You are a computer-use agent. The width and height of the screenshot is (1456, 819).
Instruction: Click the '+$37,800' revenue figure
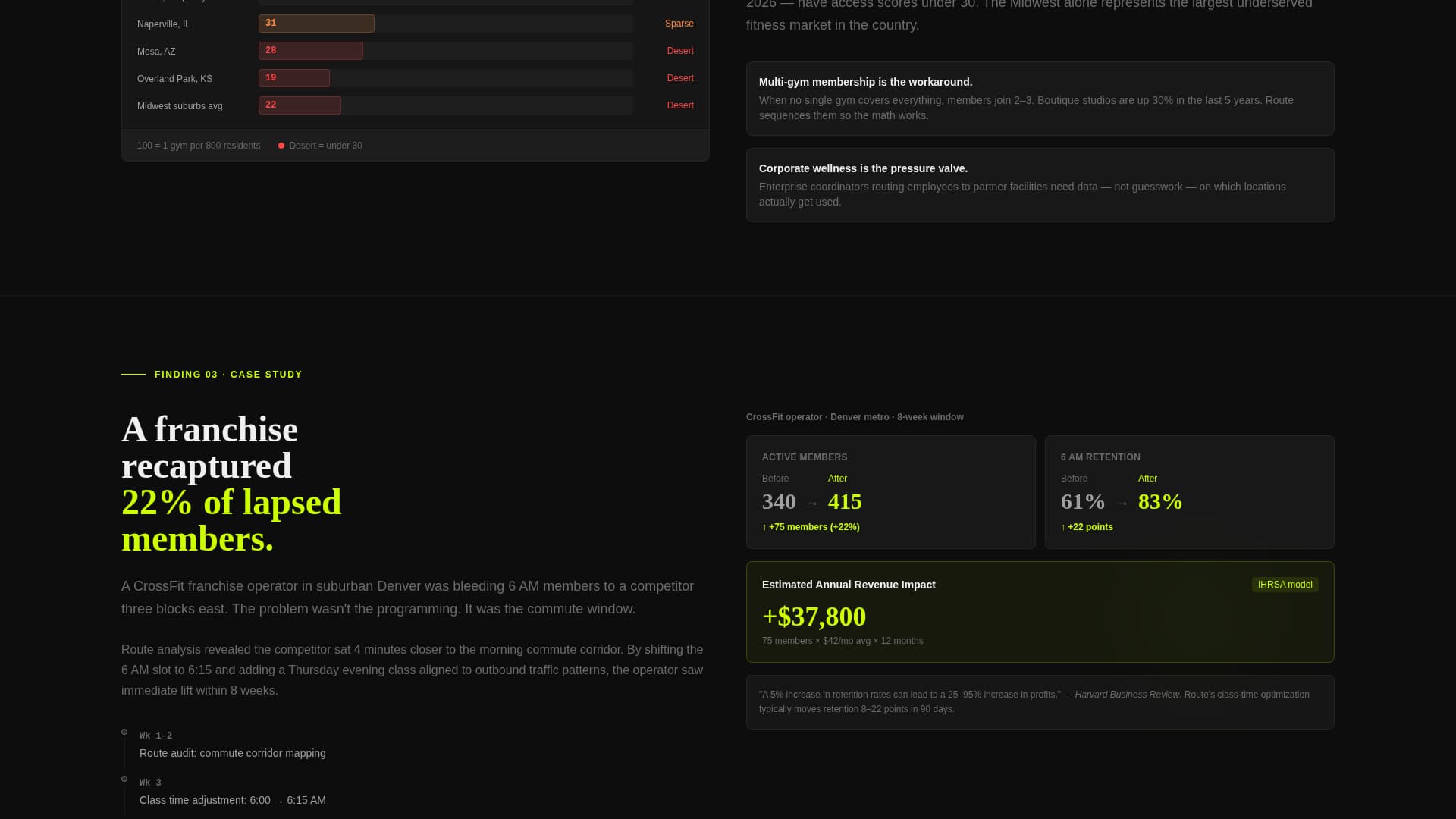pyautogui.click(x=814, y=617)
